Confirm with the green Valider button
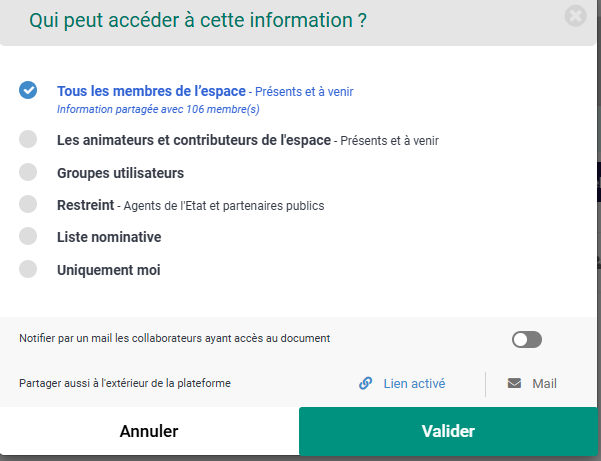Screen dimensions: 601x461 click(x=448, y=432)
